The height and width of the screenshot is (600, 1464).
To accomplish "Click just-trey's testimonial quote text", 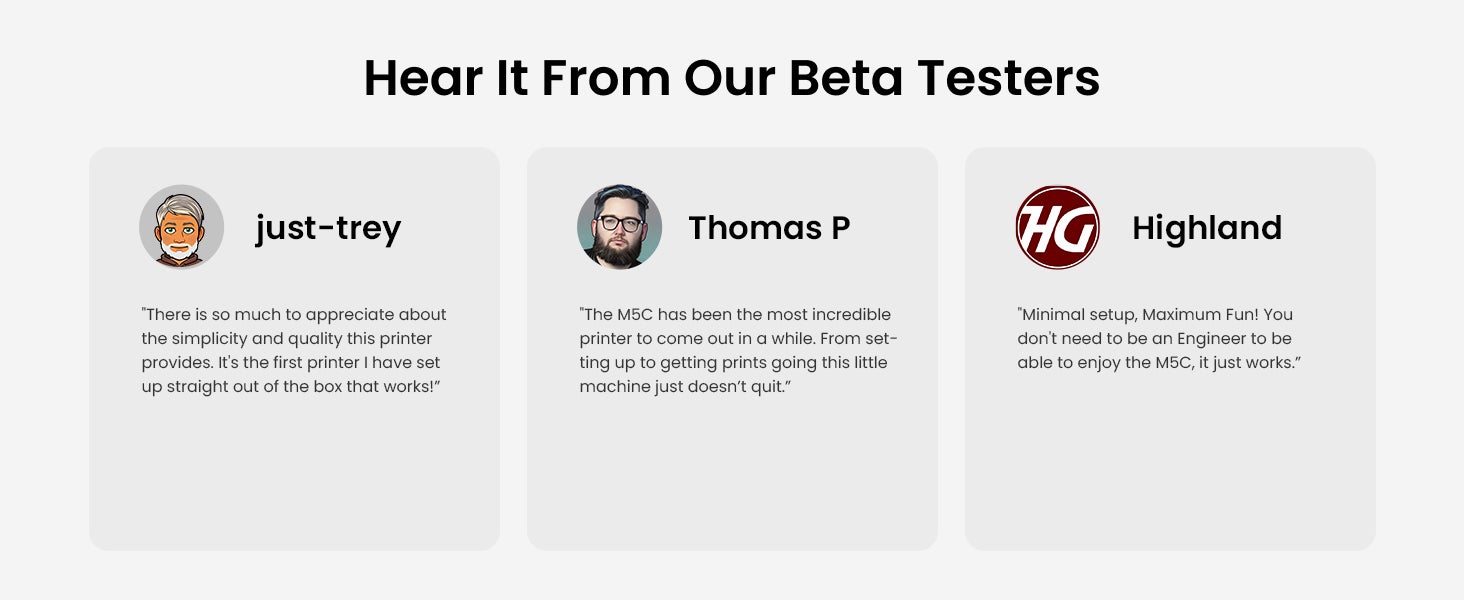I will 294,351.
